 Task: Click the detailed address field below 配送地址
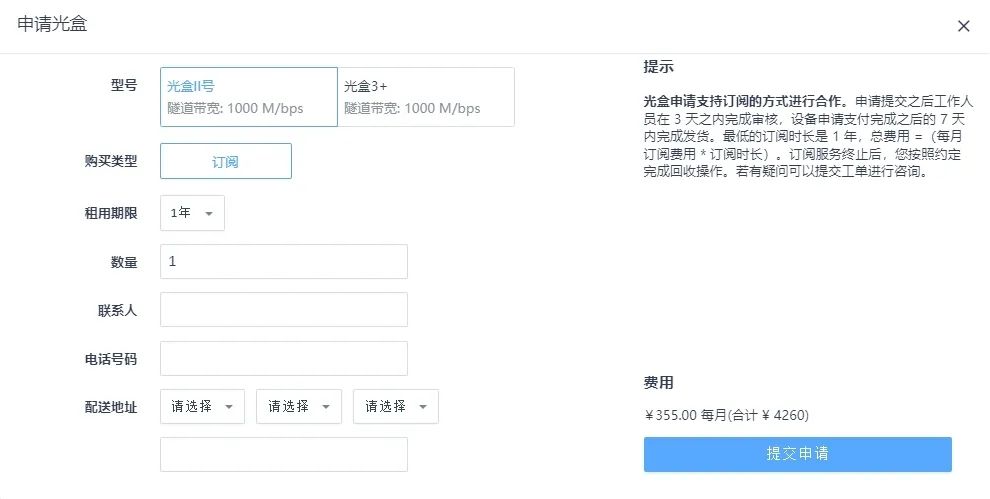point(283,454)
